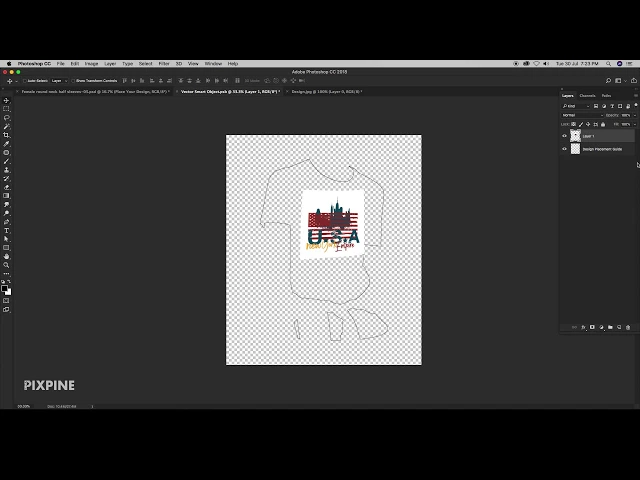Viewport: 640px width, 480px height.
Task: Select the Clone Stamp tool
Action: pos(6,170)
